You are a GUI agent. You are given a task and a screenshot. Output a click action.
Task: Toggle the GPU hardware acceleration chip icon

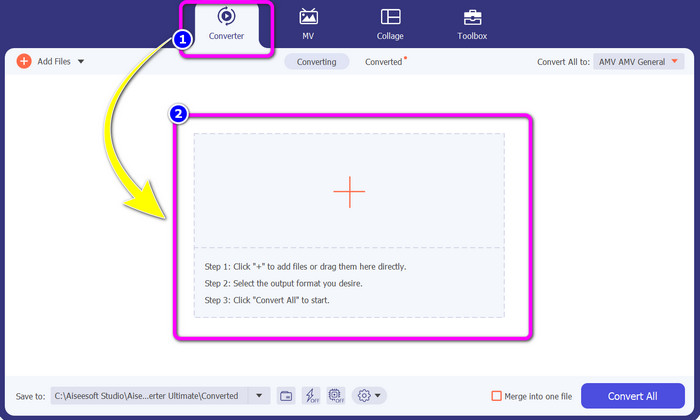point(336,396)
